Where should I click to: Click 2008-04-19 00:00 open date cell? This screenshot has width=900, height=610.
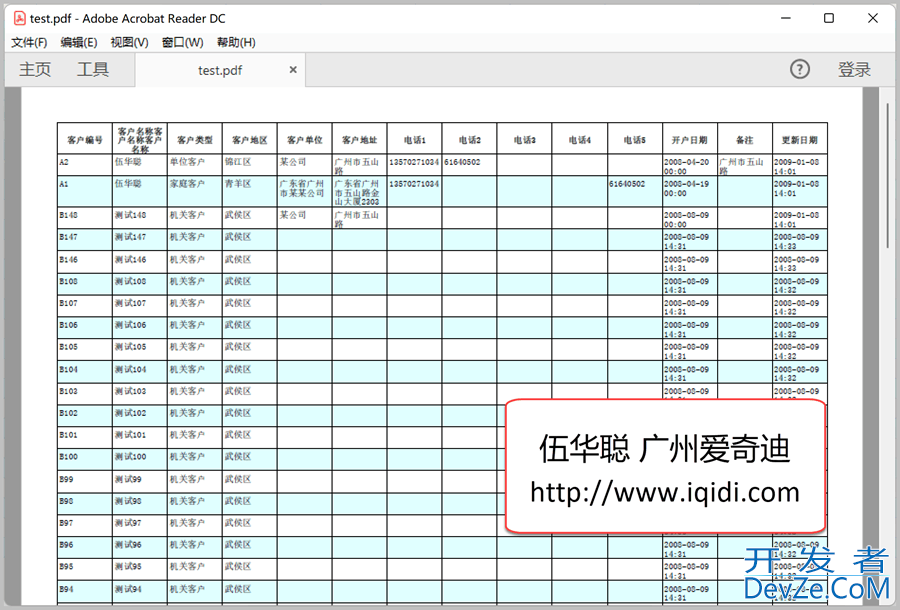click(690, 191)
